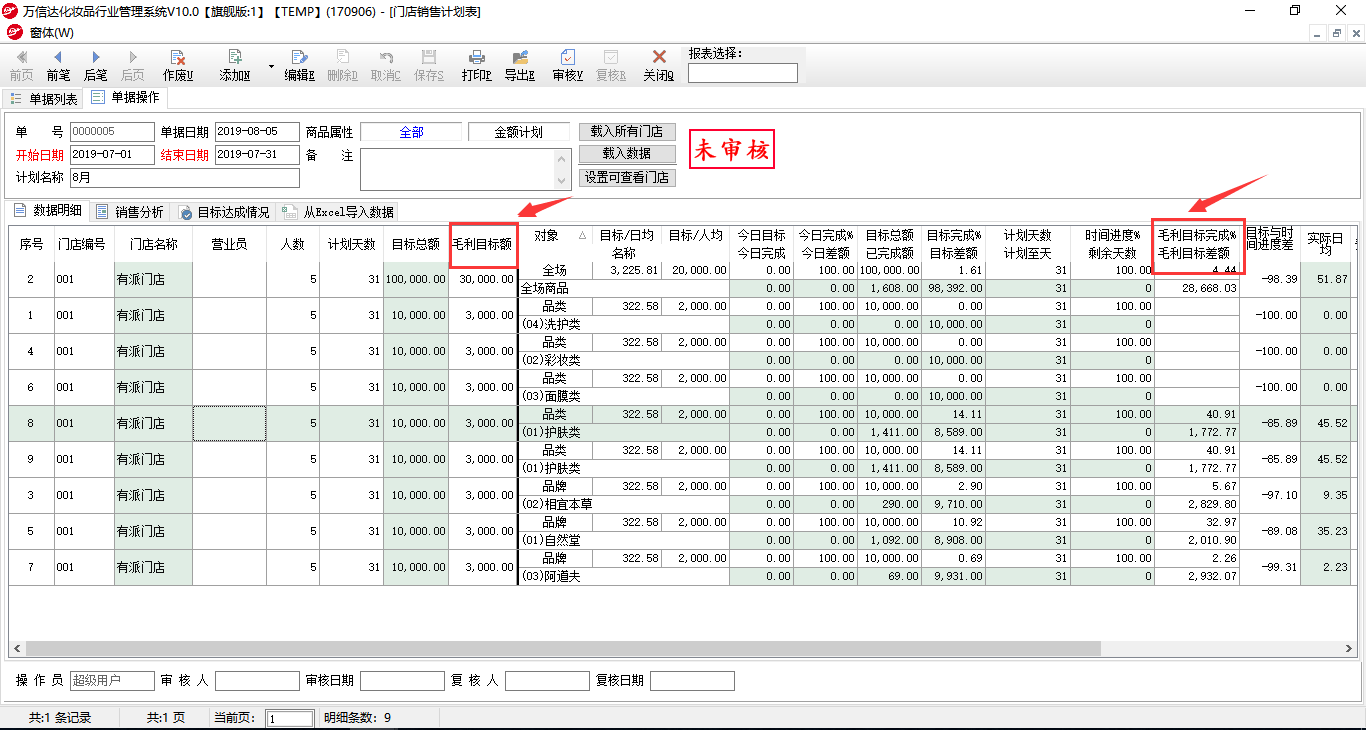The width and height of the screenshot is (1366, 730).
Task: Click the 开始日期 field 2019-07-01
Action: pos(112,155)
